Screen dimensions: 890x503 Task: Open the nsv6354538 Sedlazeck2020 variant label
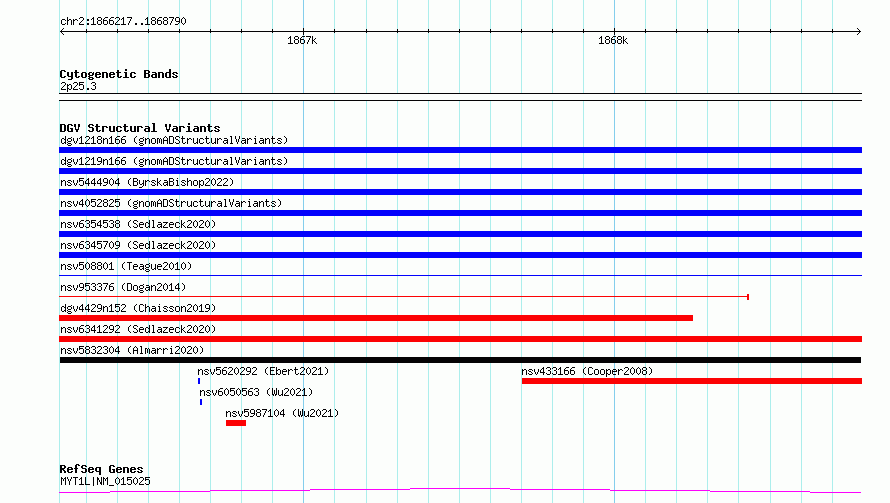click(138, 224)
